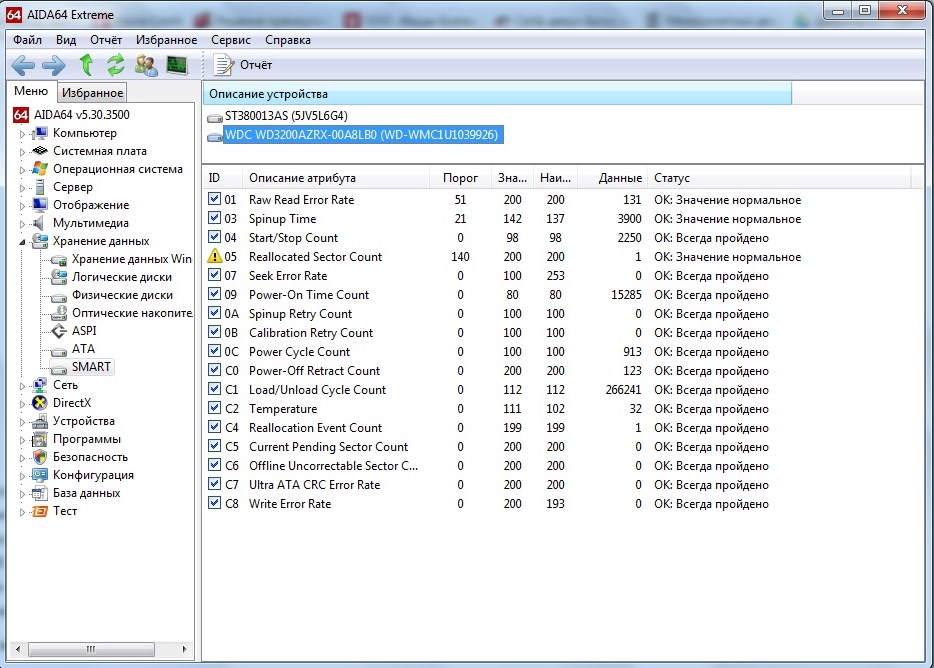
Task: Click the Отчёт report page icon
Action: 223,65
